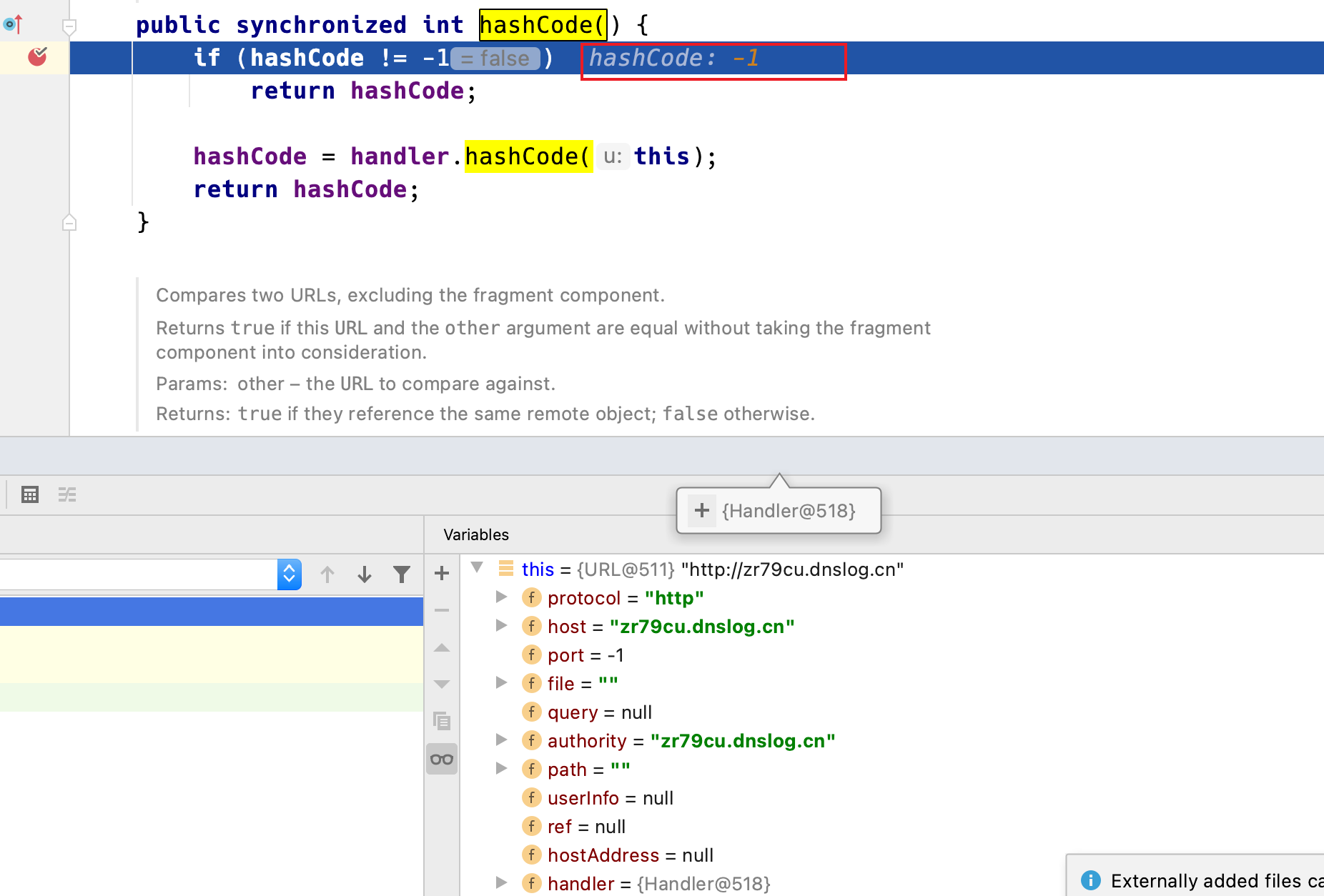
Task: Click the 'synchronized' keyword
Action: (x=321, y=25)
